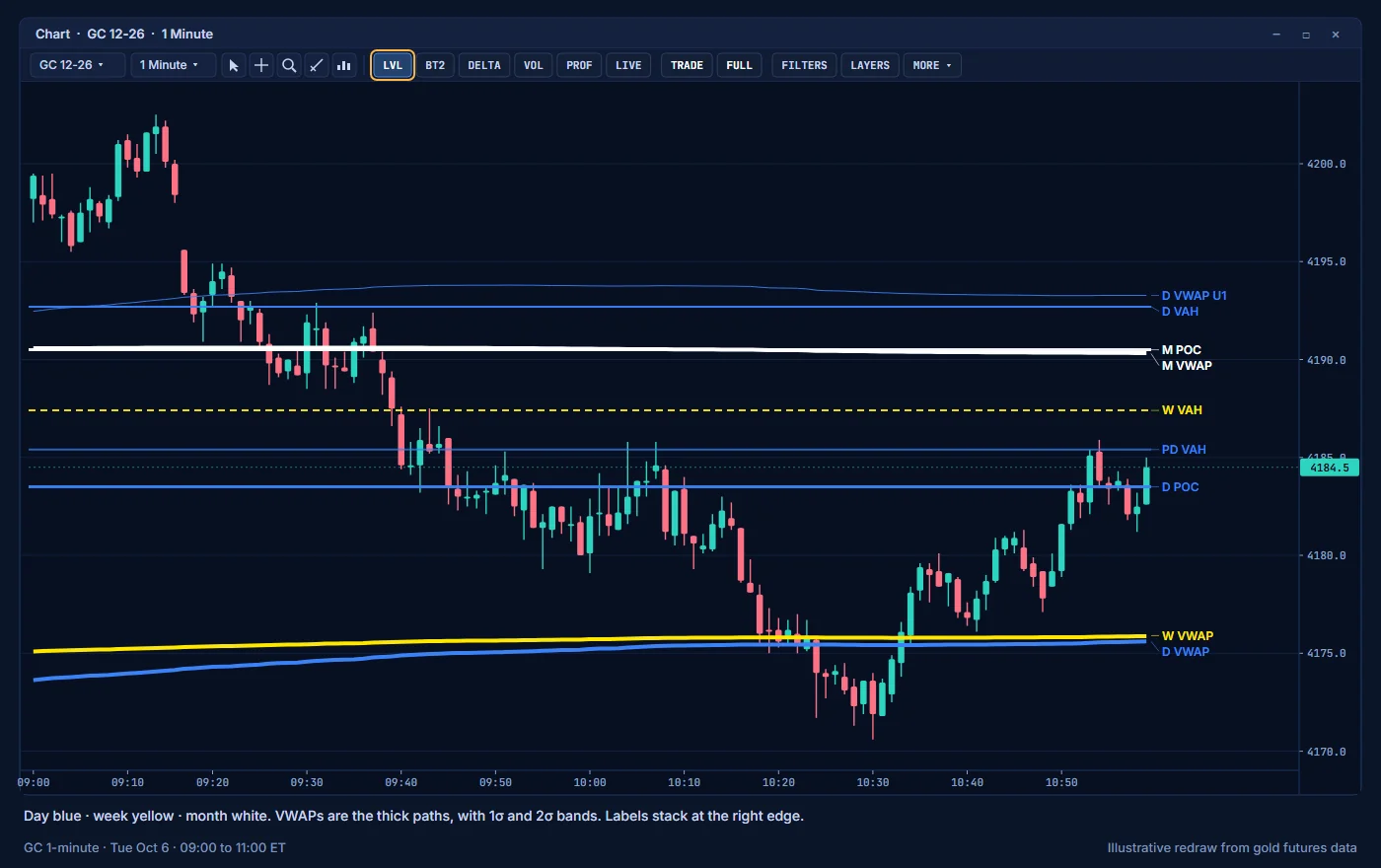Select the M POC level label
Image resolution: width=1381 pixels, height=868 pixels.
click(x=1181, y=350)
